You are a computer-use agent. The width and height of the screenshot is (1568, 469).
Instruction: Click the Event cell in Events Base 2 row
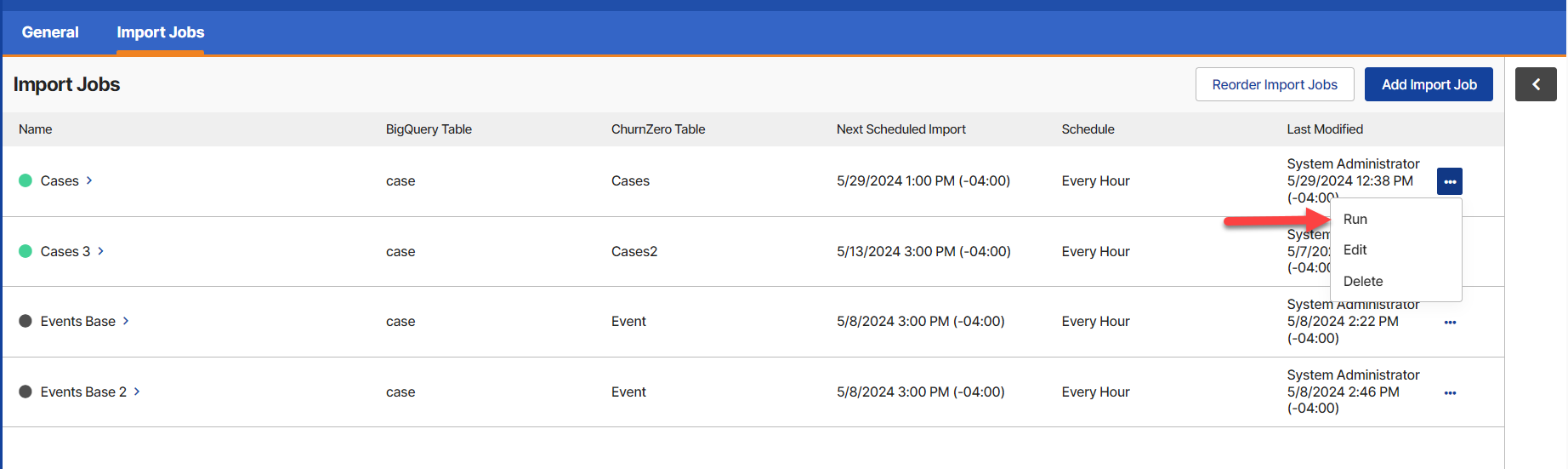(628, 392)
